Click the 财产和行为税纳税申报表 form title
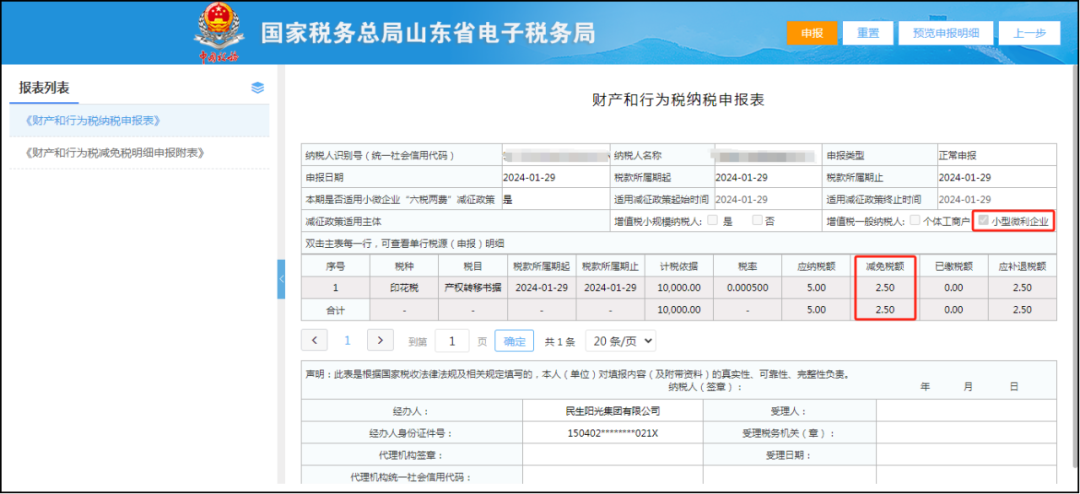1080x494 pixels. click(678, 100)
